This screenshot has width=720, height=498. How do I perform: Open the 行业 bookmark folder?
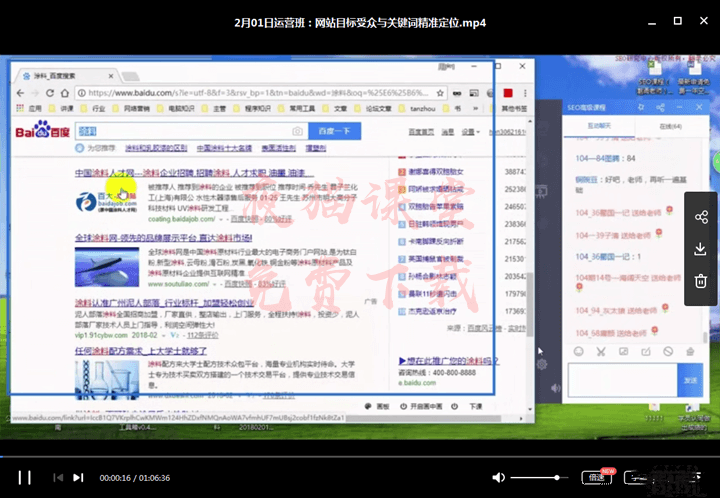pos(93,108)
